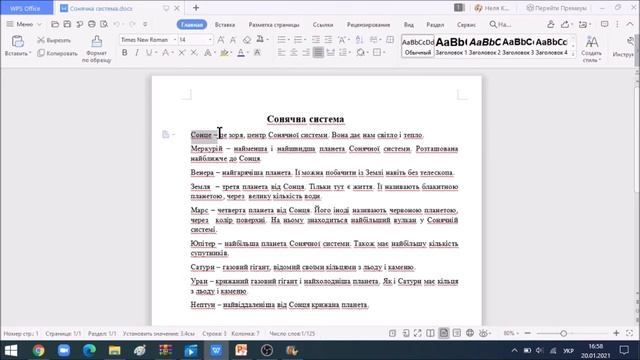Open the Меню dropdown
The width and height of the screenshot is (640, 360).
pyautogui.click(x=24, y=24)
